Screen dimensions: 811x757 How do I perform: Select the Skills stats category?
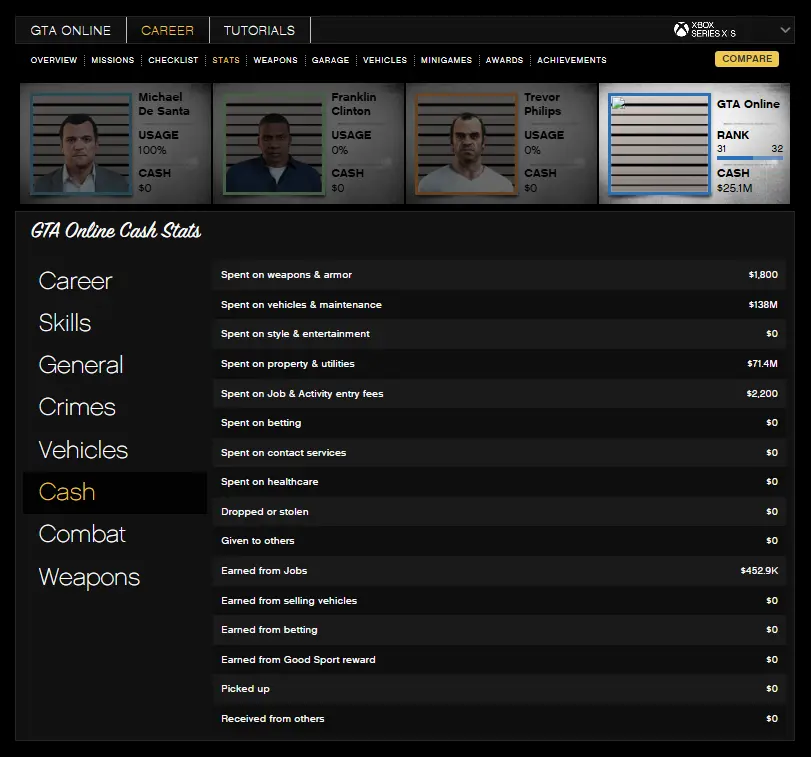coord(65,323)
